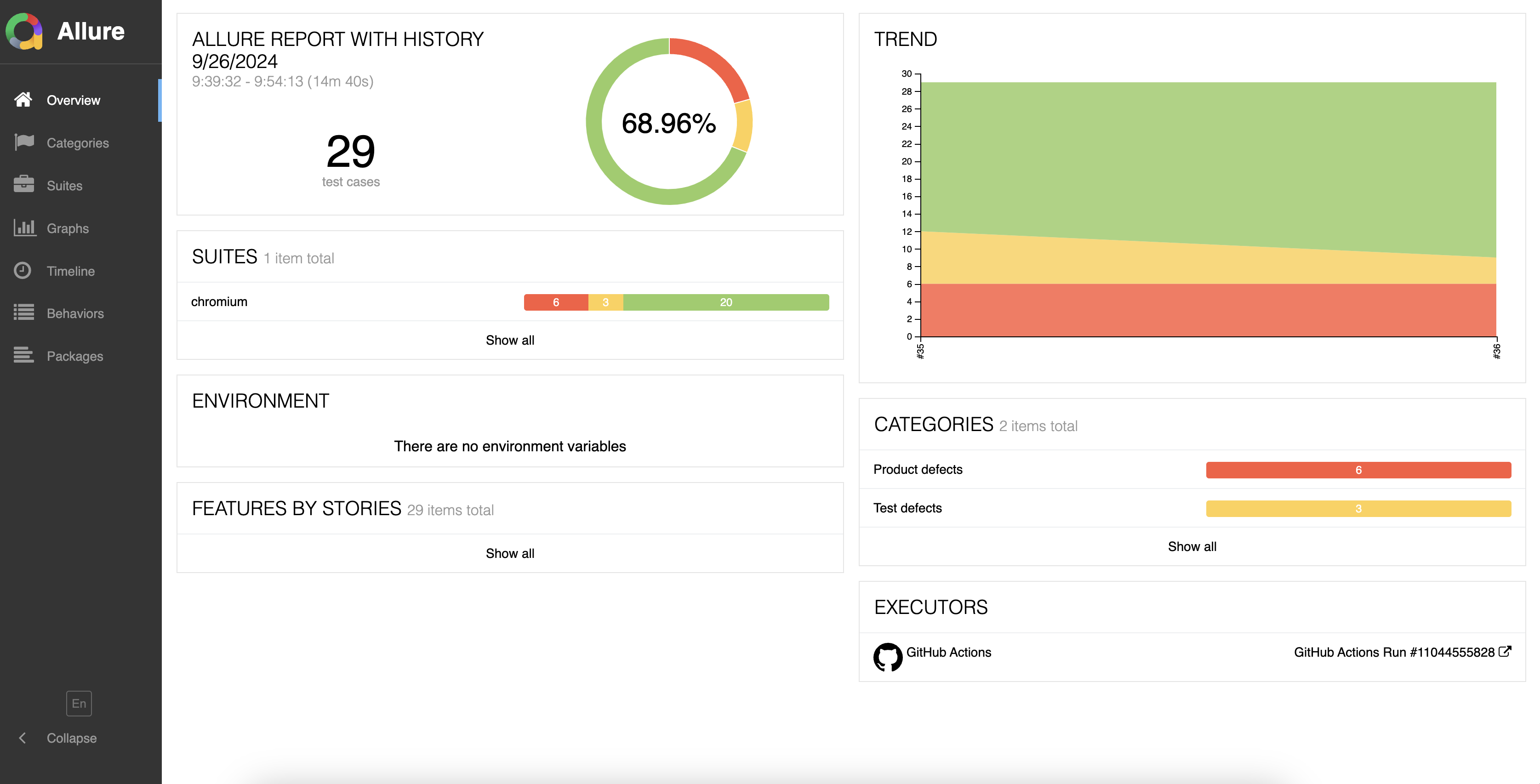Select the Behaviors menu label
Screen dimensions: 1540x784
75,313
